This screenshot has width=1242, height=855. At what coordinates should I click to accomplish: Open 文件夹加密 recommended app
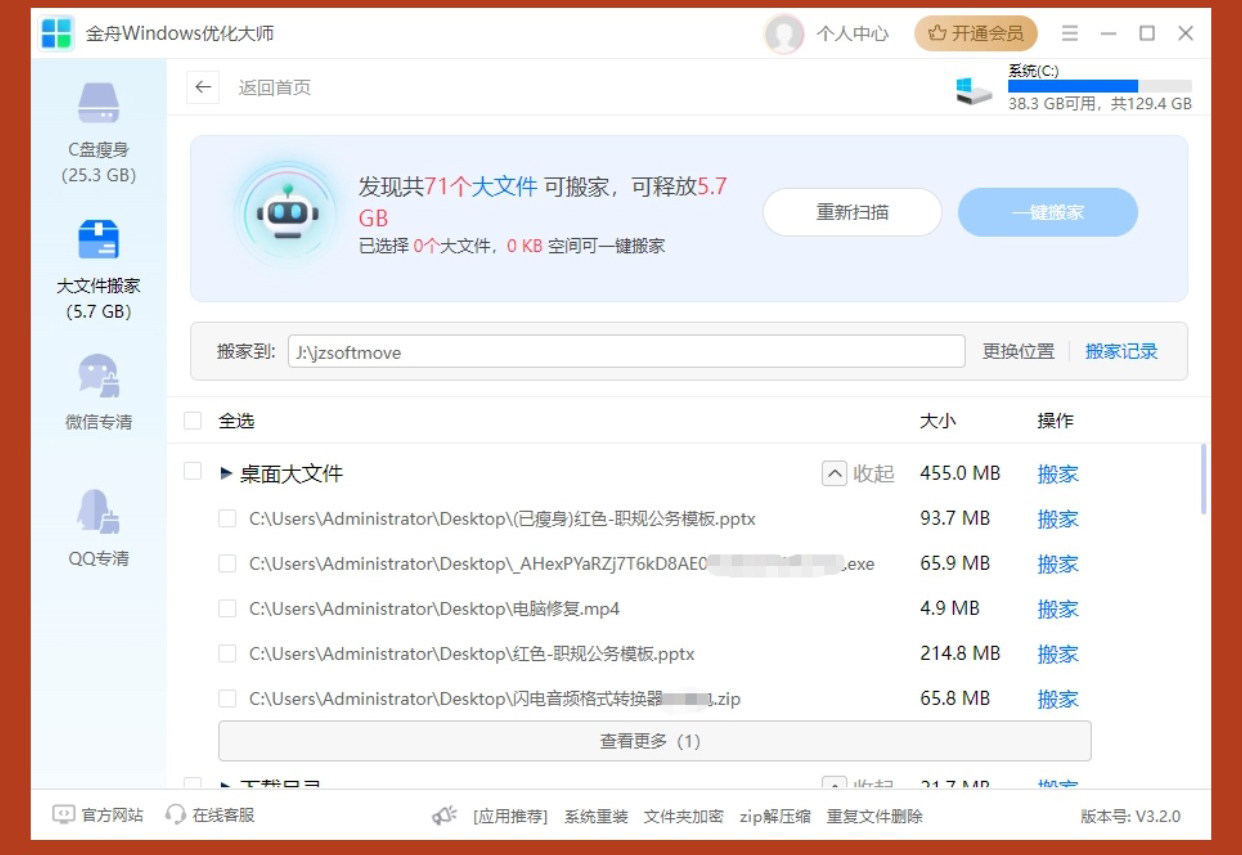point(684,816)
